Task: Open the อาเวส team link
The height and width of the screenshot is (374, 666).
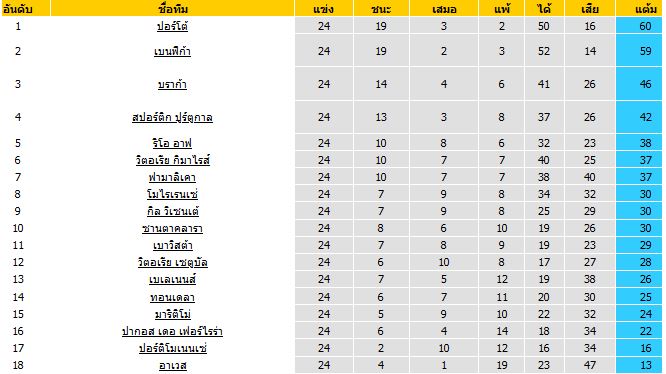Action: tap(172, 365)
